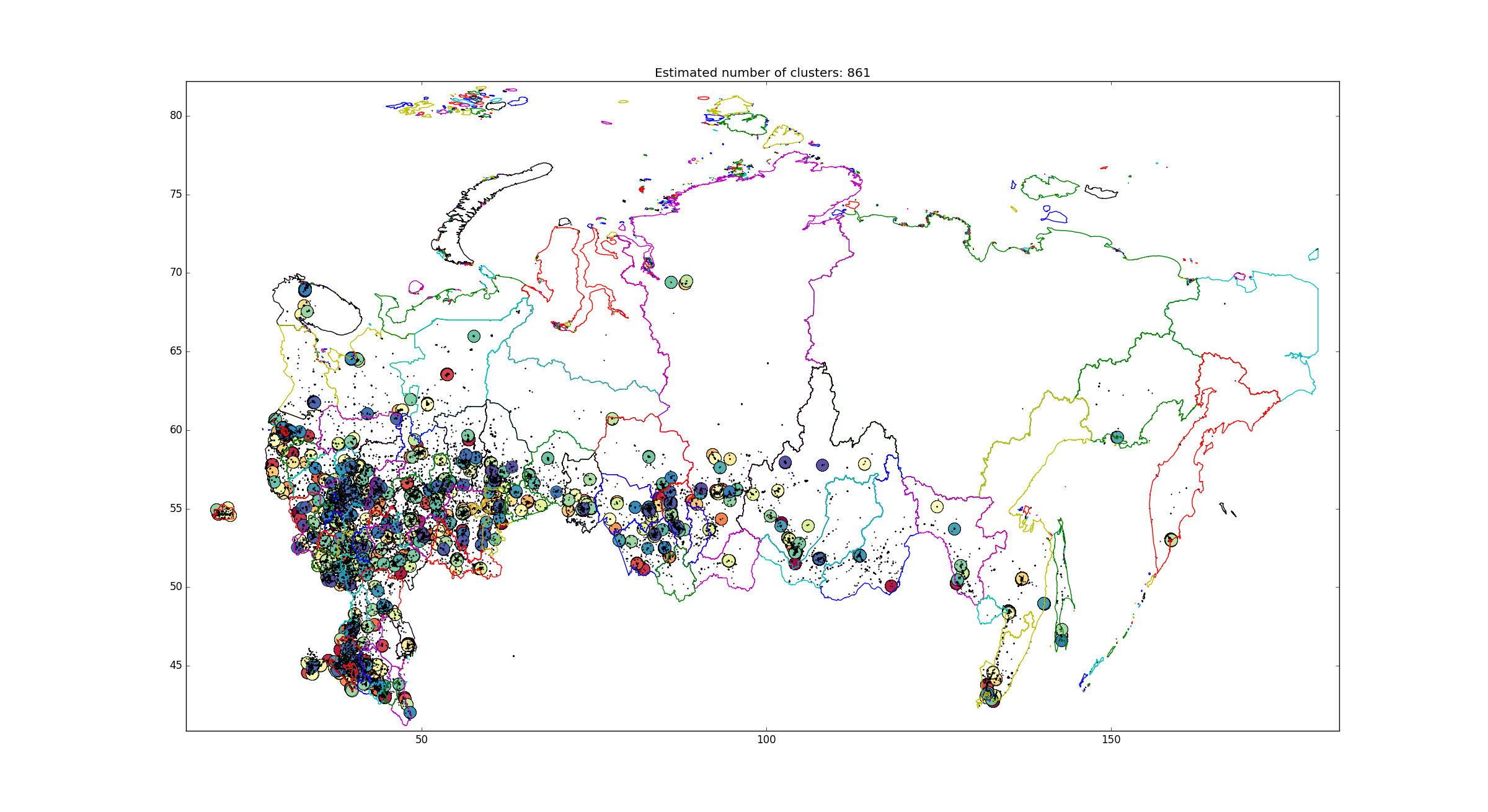The image size is (1488, 812).
Task: Click the x-axis tick label 100
Action: point(766,739)
